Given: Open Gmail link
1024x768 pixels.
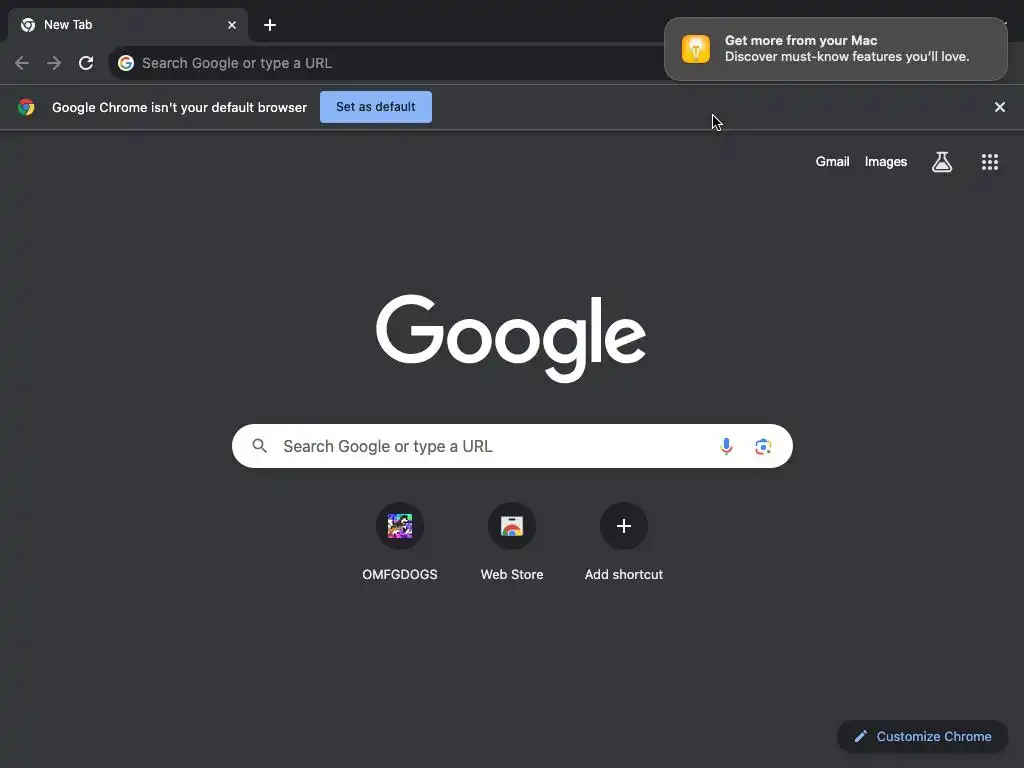Looking at the screenshot, I should (832, 161).
